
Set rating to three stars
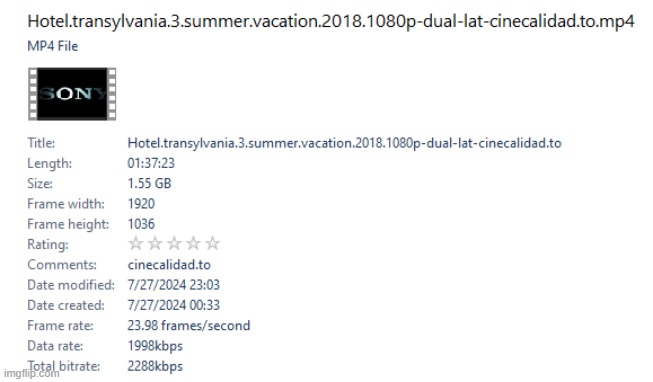click(174, 243)
